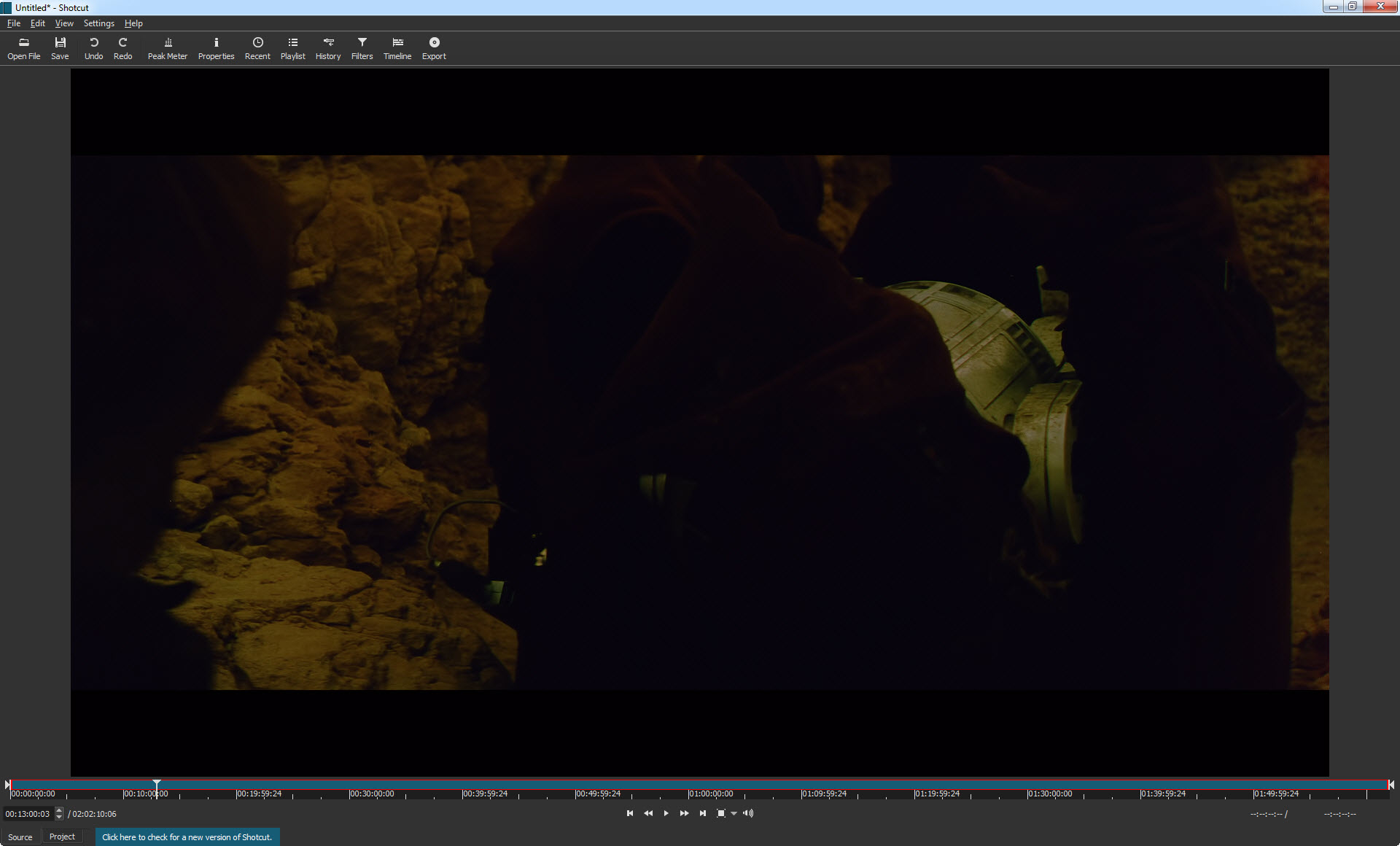The image size is (1400, 846).
Task: Open the Settings menu
Action: pos(98,23)
